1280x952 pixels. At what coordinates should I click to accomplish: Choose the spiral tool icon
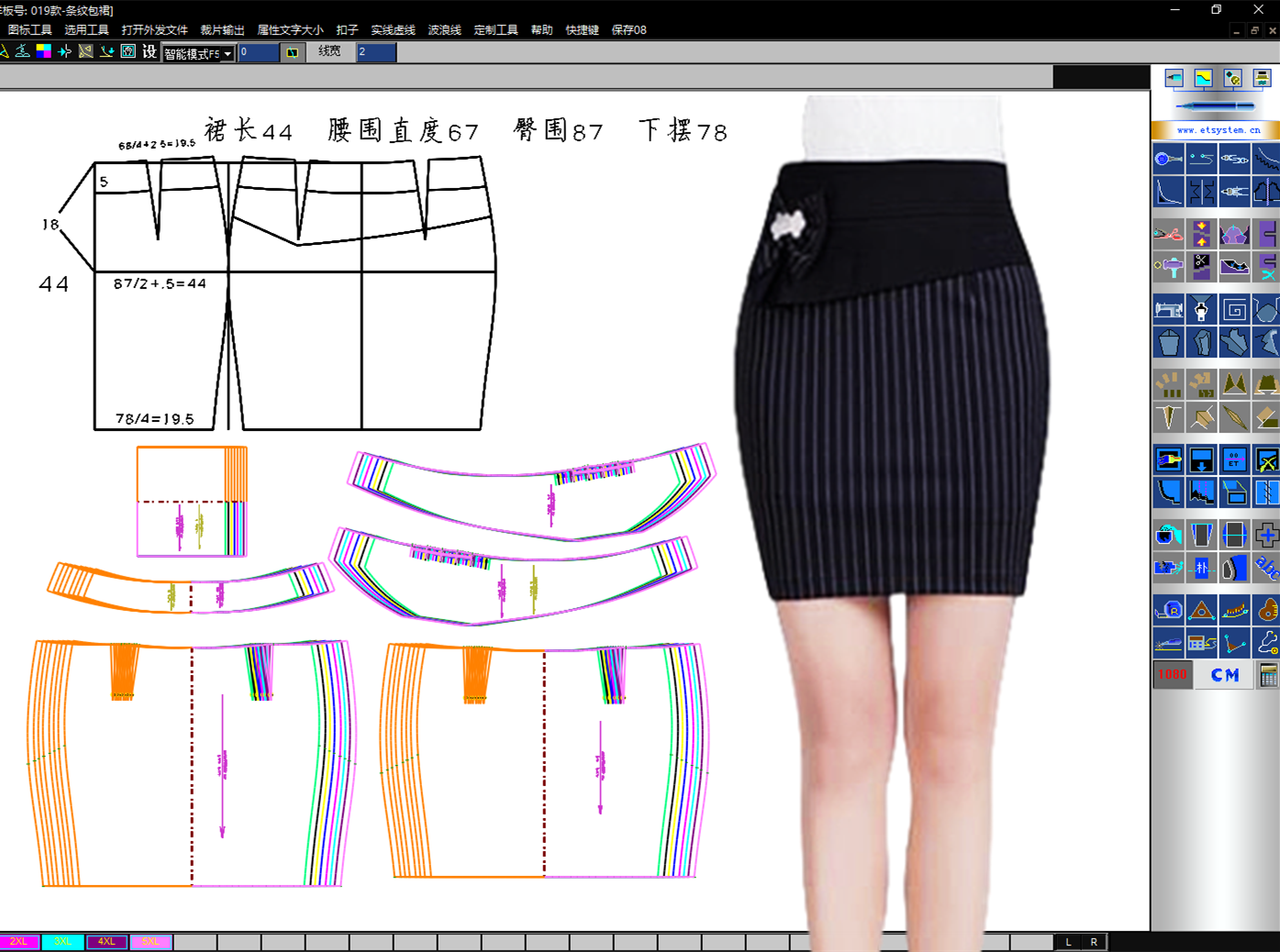1234,310
